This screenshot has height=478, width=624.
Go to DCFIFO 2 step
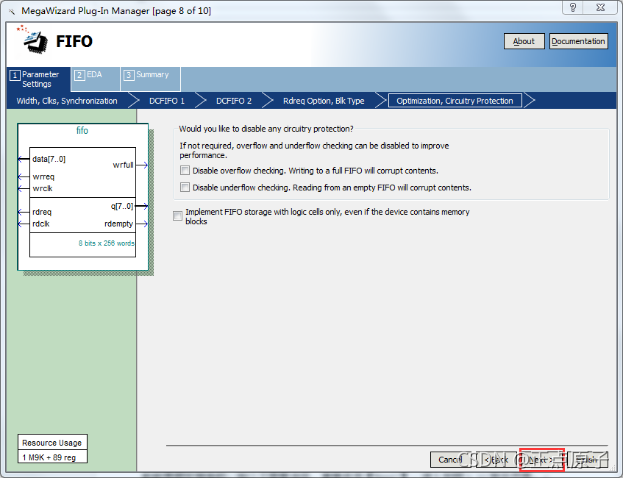(234, 101)
